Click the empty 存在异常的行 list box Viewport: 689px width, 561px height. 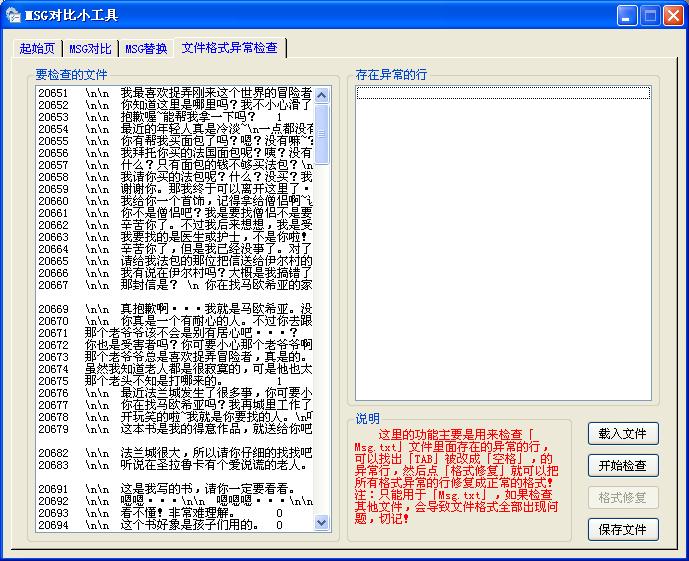pyautogui.click(x=503, y=250)
